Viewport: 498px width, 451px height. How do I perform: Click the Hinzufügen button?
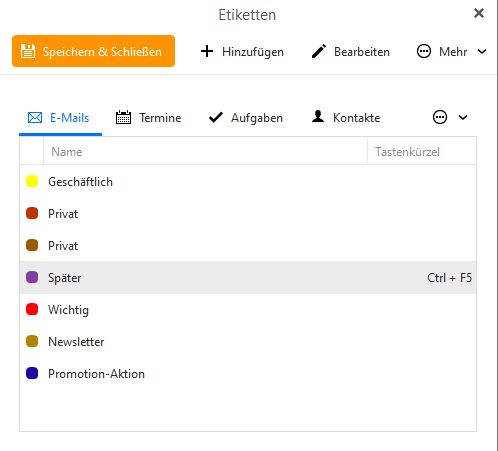[x=242, y=52]
